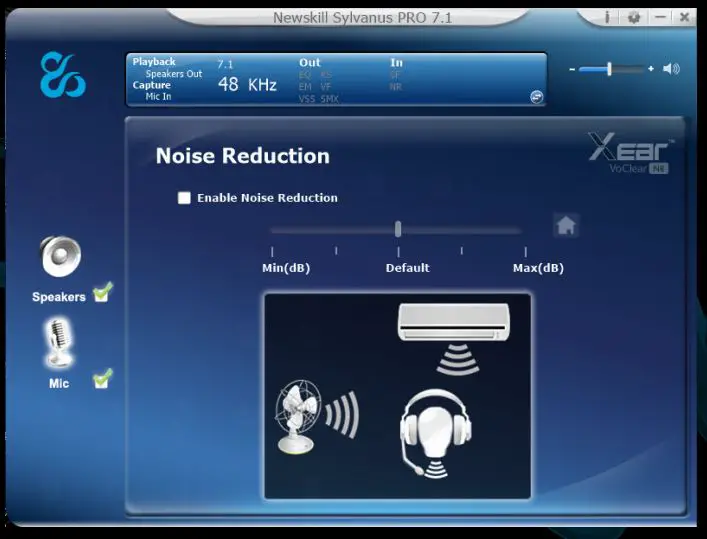
Task: Decrease volume with minus button
Action: click(572, 69)
